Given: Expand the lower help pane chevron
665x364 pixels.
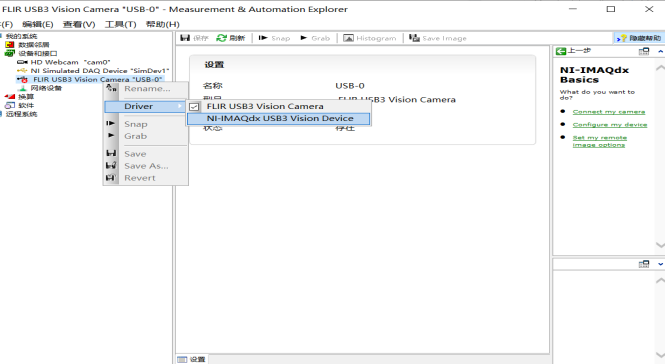Looking at the screenshot, I should tap(660, 264).
